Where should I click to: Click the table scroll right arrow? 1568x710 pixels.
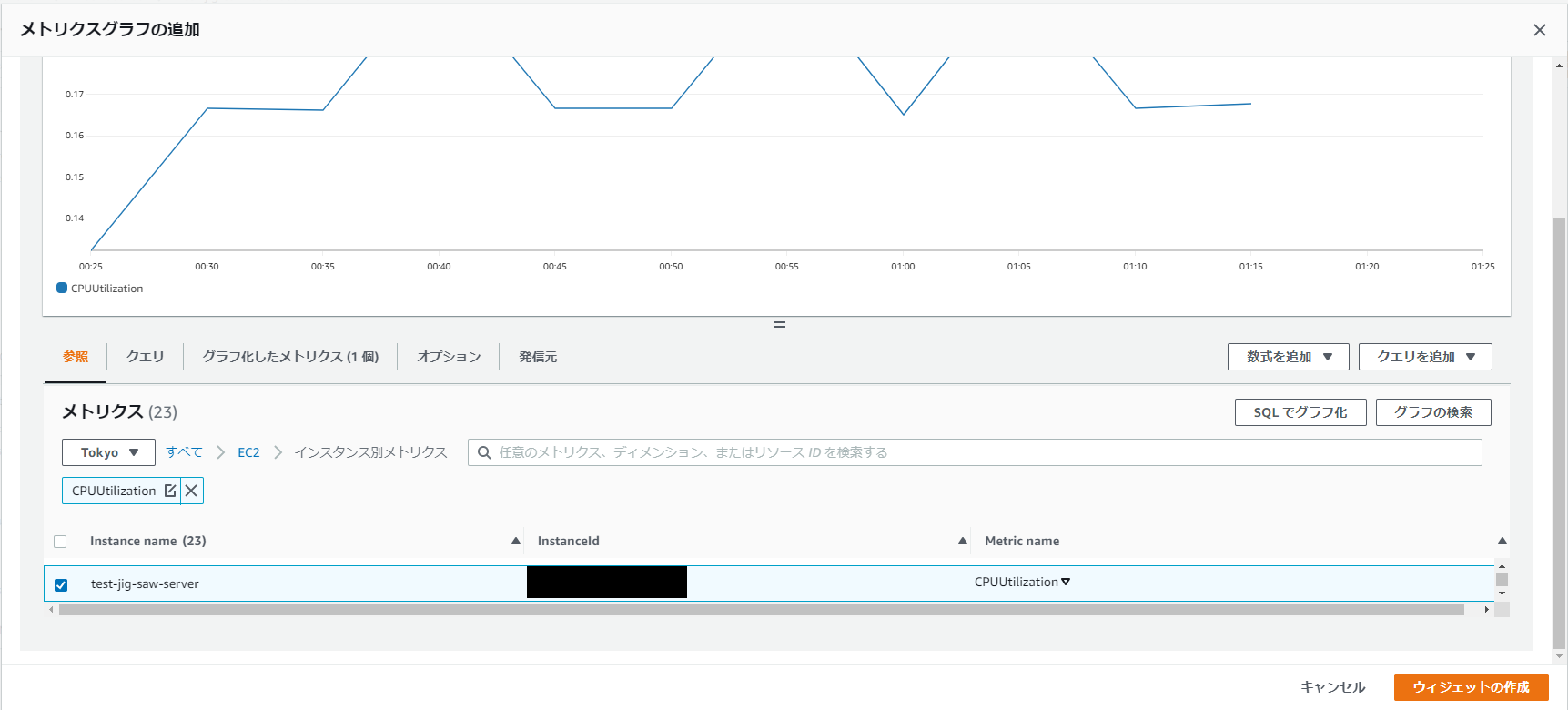point(1487,609)
